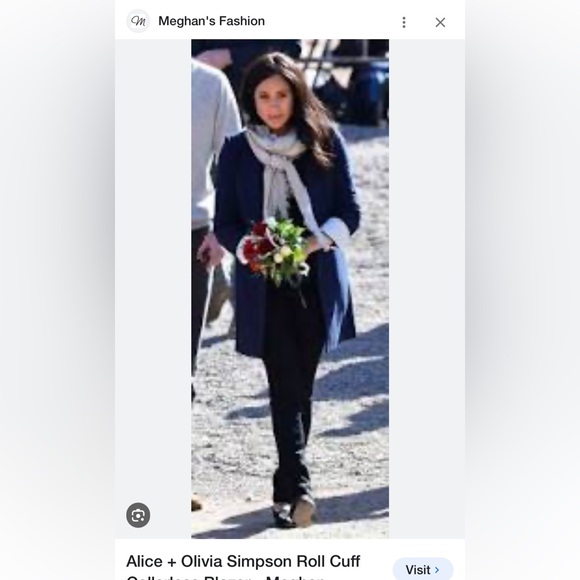Open the three-dot more options menu
580x580 pixels.
[x=404, y=22]
